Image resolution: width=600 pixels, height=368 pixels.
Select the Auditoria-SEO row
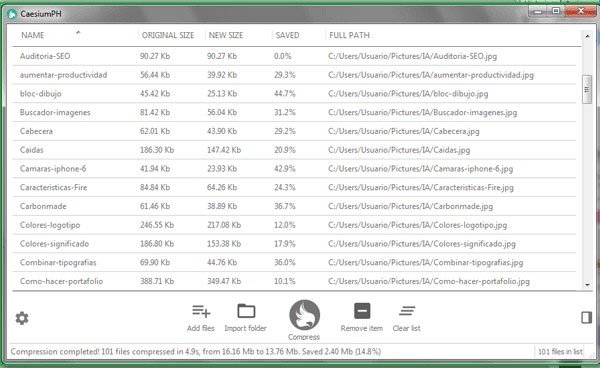(x=294, y=56)
